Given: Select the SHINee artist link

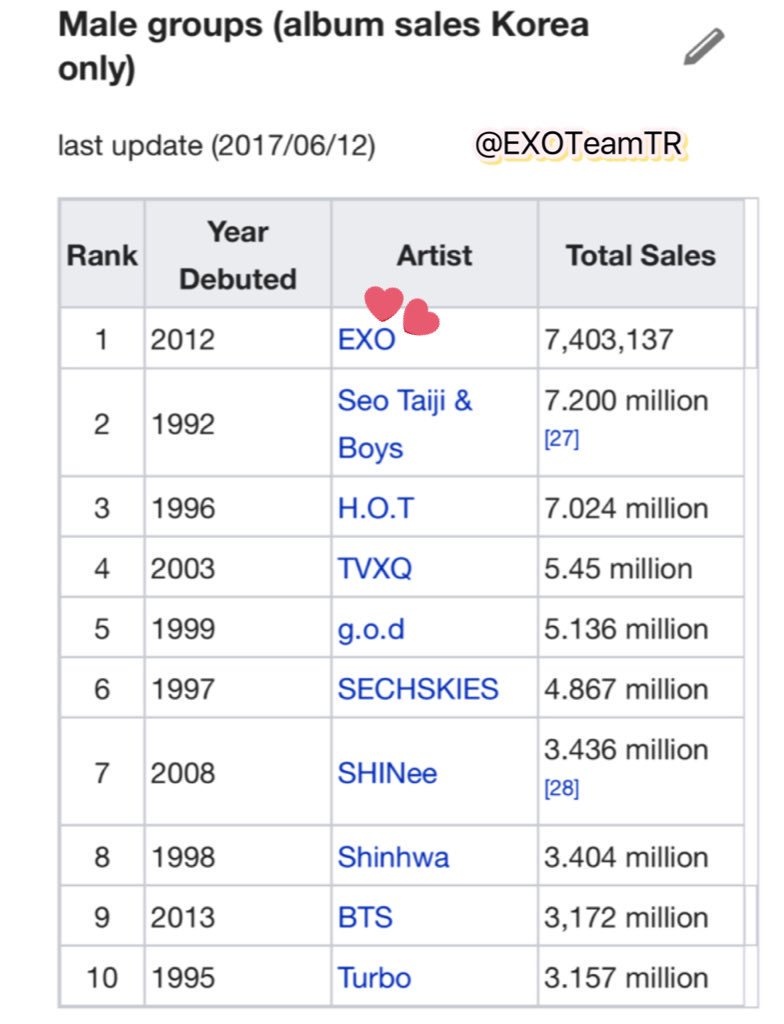Looking at the screenshot, I should [387, 773].
